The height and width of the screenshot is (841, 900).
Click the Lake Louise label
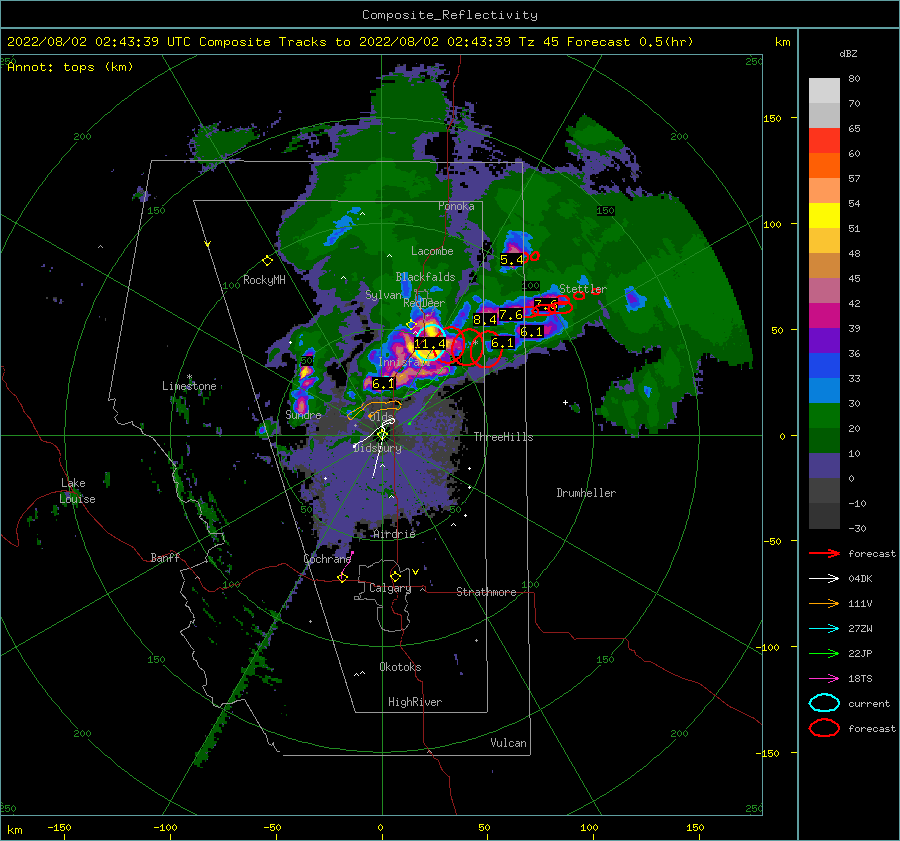77,491
